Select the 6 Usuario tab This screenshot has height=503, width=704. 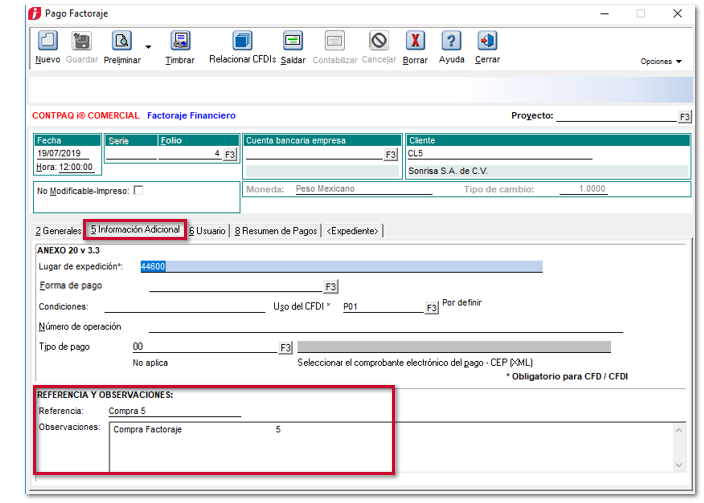(208, 231)
